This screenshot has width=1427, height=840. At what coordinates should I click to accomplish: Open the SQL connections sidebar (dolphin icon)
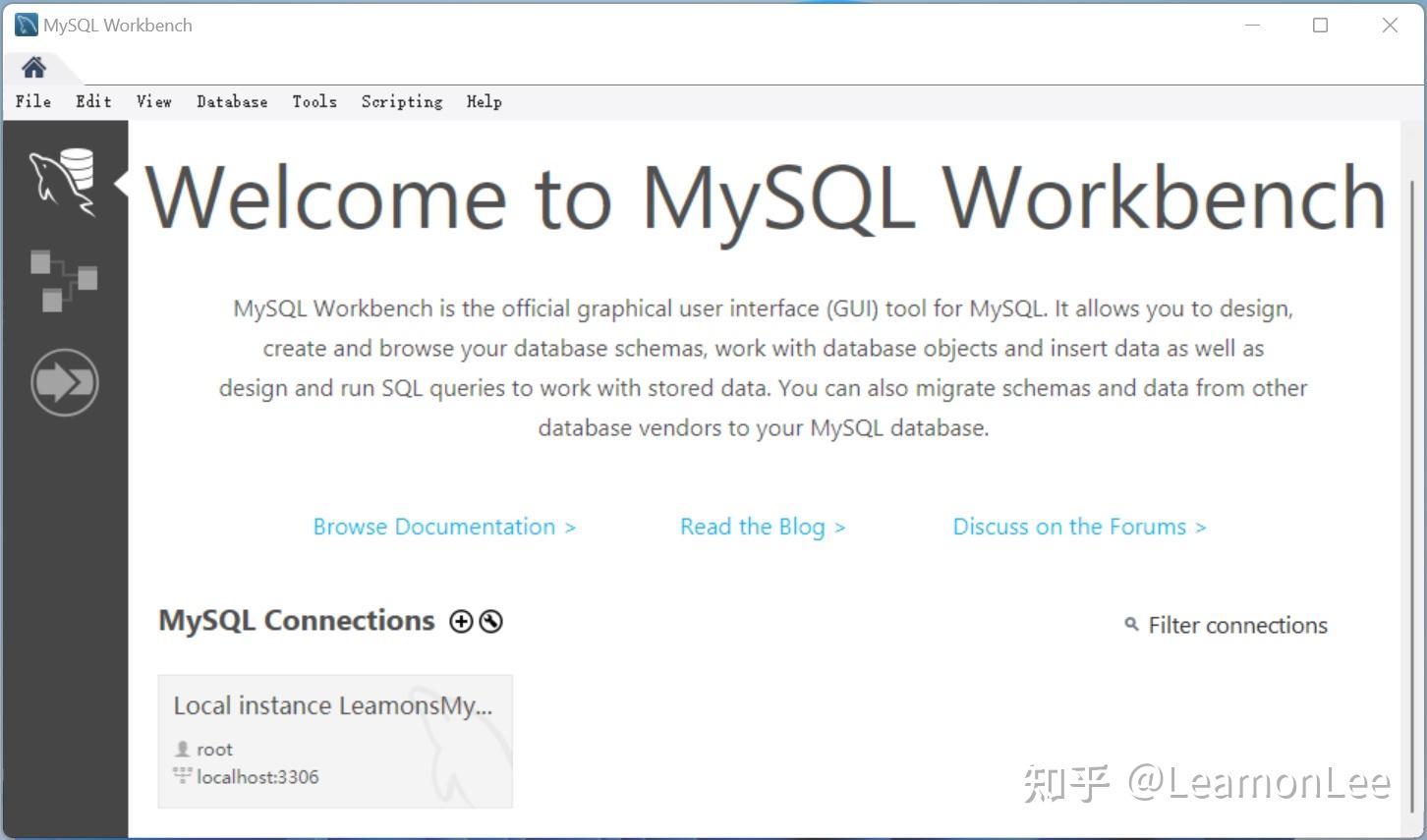point(65,180)
